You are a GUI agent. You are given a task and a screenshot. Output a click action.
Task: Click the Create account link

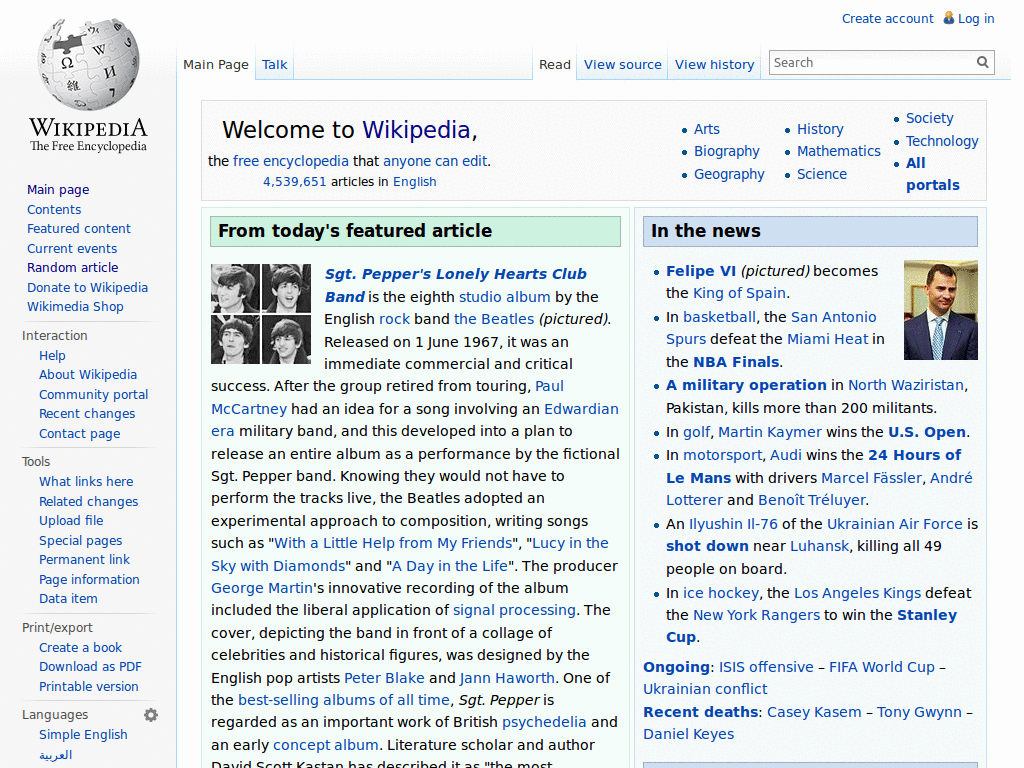[x=888, y=19]
